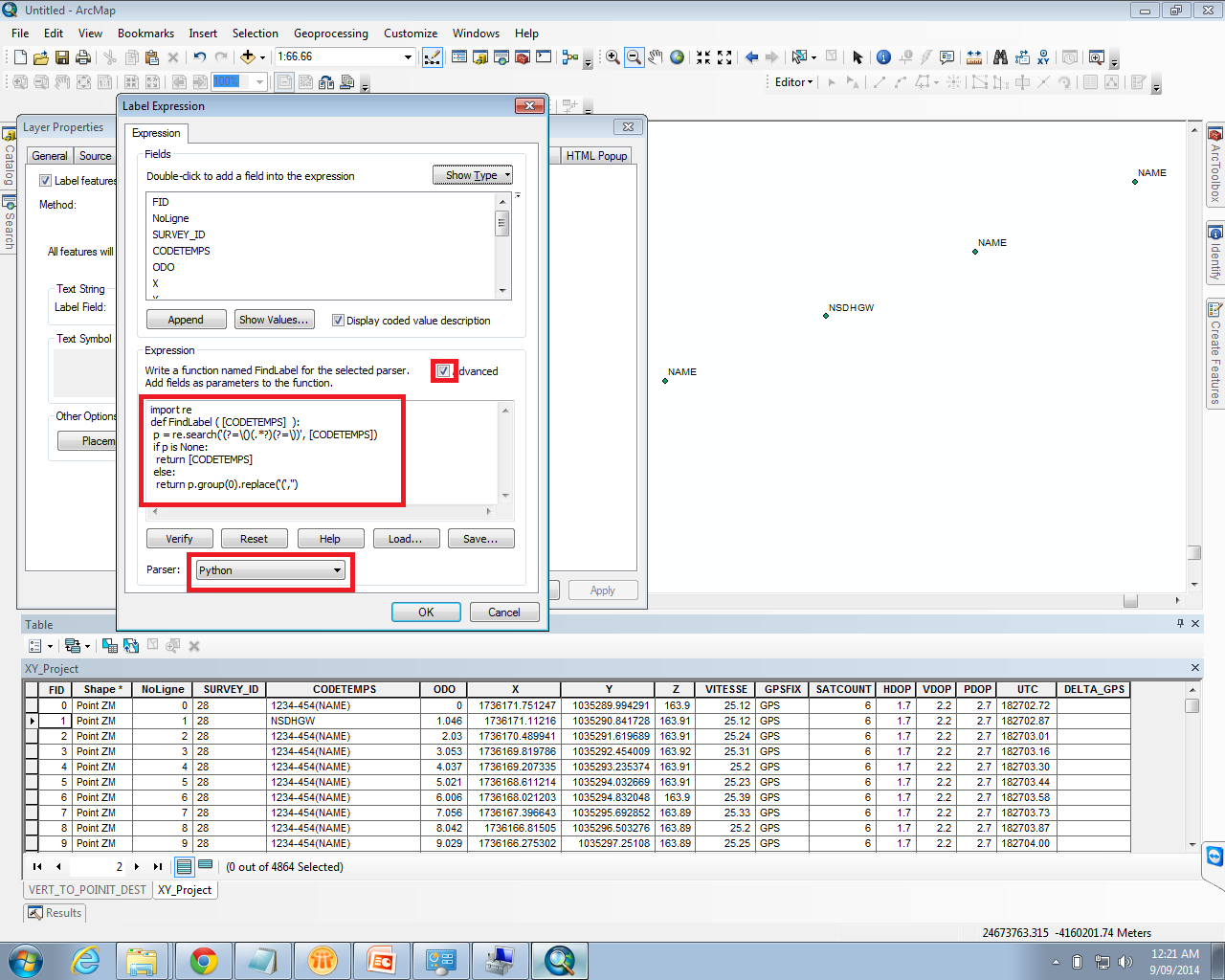This screenshot has width=1225, height=980.
Task: Open Select Features tool dropdown arrow
Action: coord(814,57)
